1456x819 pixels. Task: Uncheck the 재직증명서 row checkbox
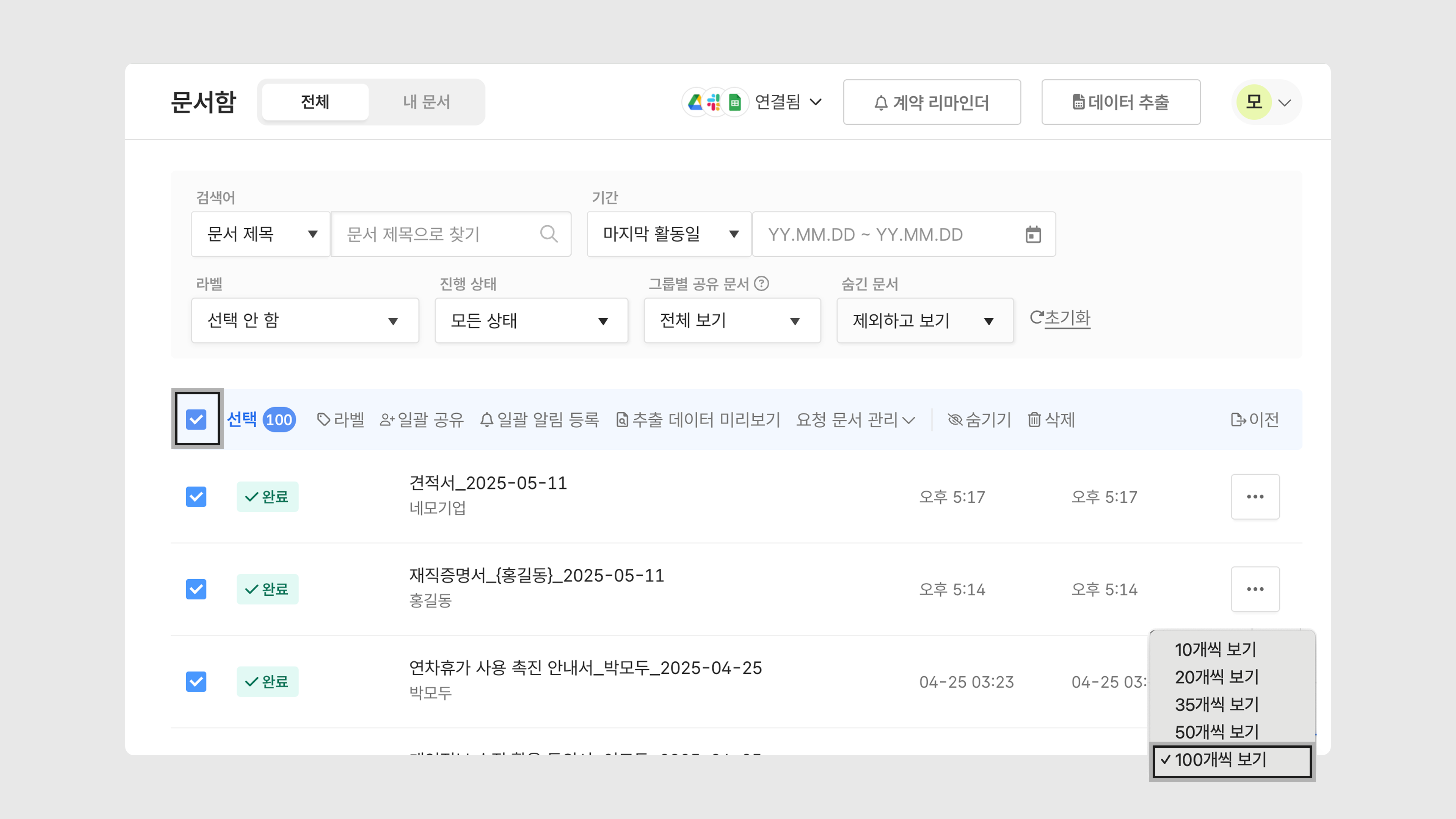click(x=196, y=589)
